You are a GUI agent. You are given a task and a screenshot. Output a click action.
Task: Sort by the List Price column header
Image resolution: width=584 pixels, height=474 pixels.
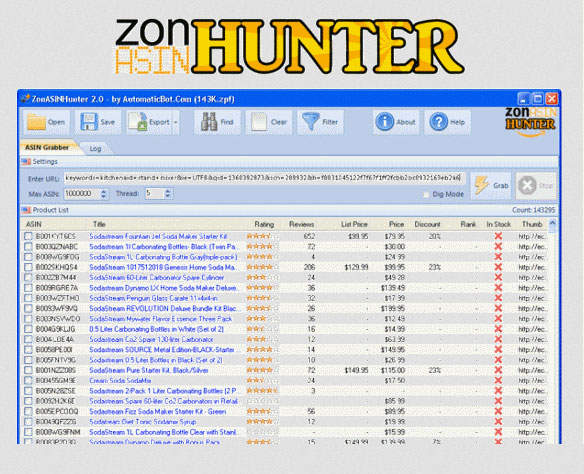pos(354,225)
